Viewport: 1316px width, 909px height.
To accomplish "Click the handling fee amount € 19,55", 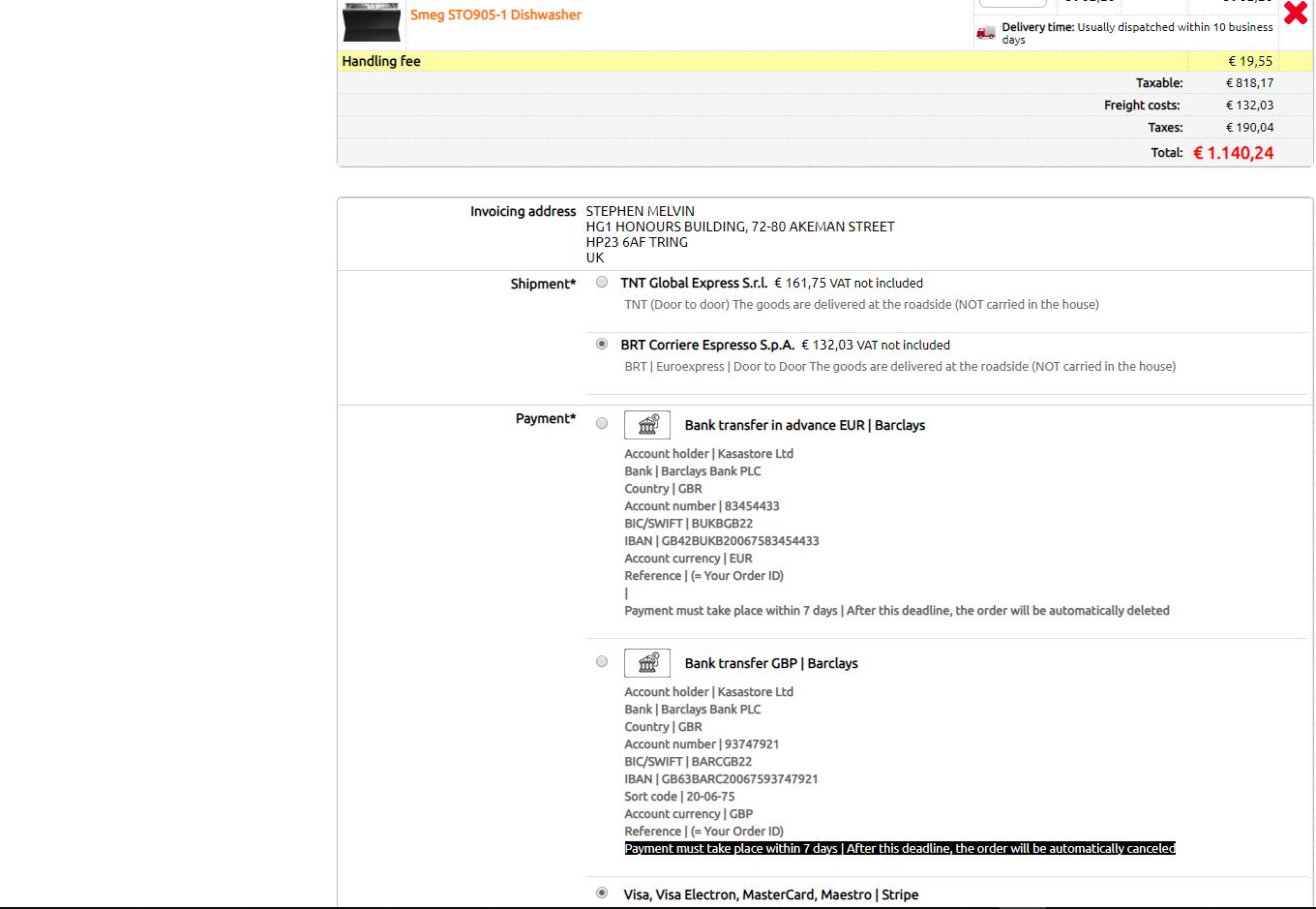I will [1250, 61].
